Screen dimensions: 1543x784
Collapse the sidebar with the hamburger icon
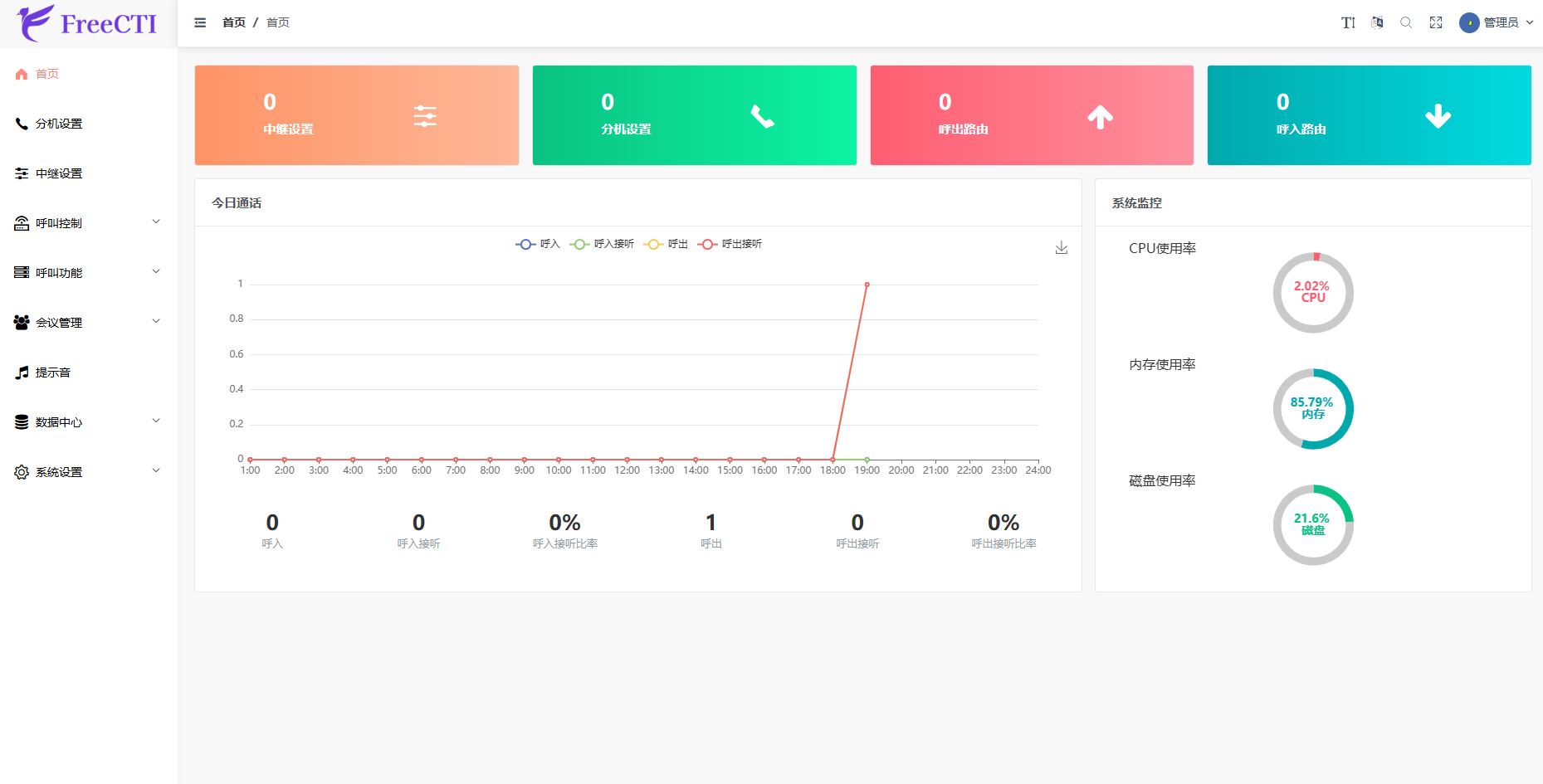coord(200,22)
